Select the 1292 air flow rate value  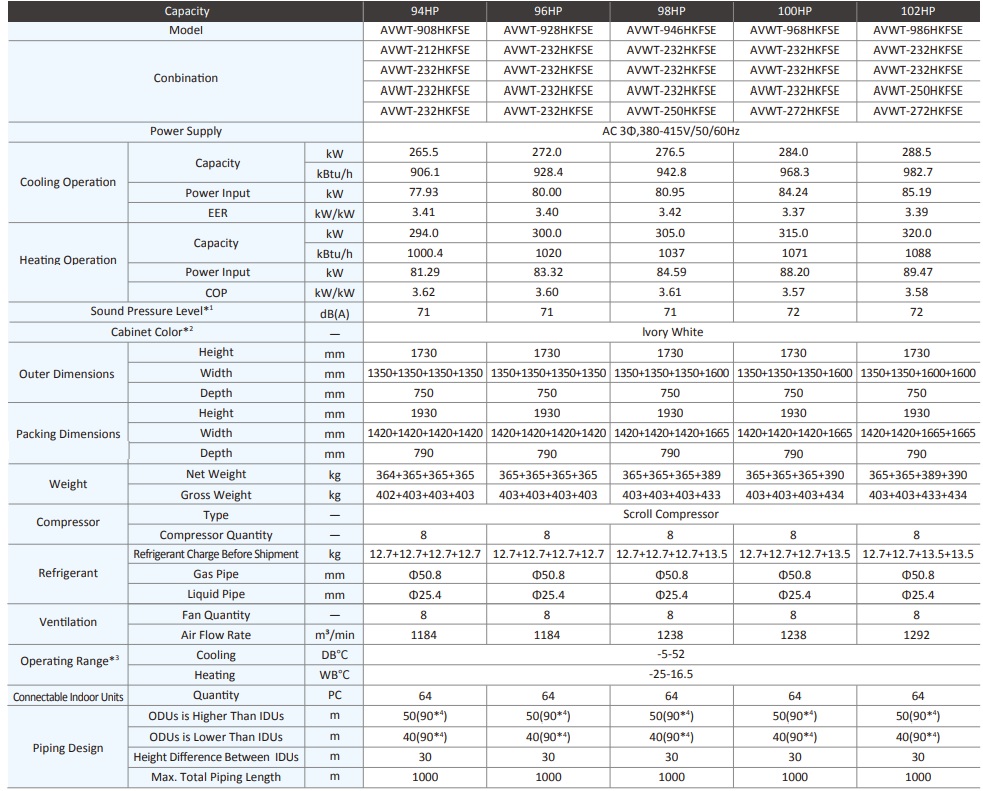917,635
